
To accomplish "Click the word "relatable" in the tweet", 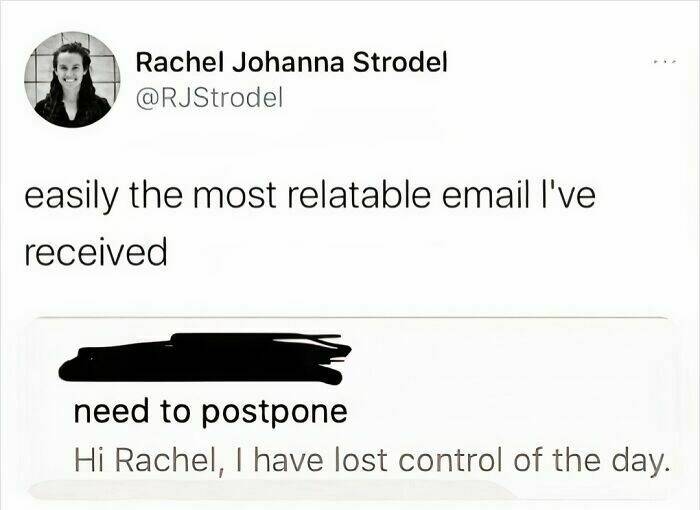I will [x=364, y=196].
